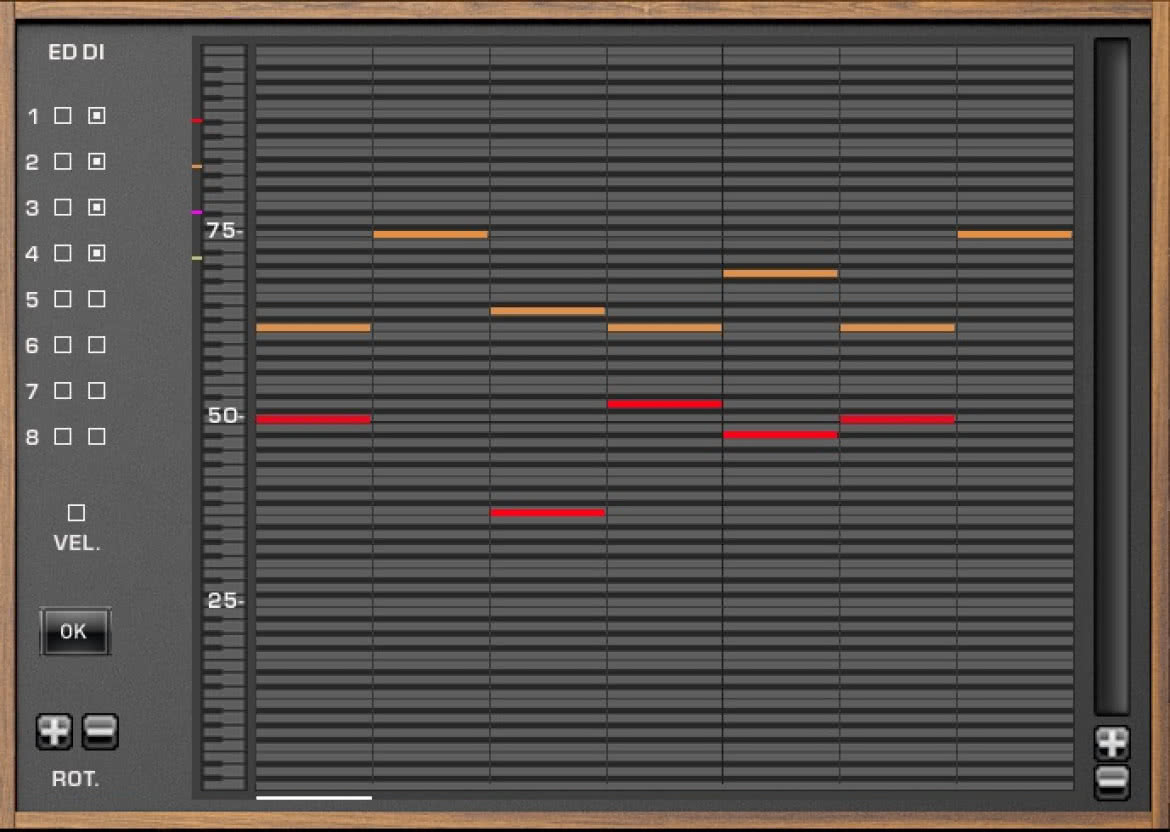This screenshot has width=1170, height=832.
Task: Enable DI checkbox for track 5
Action: 96,298
